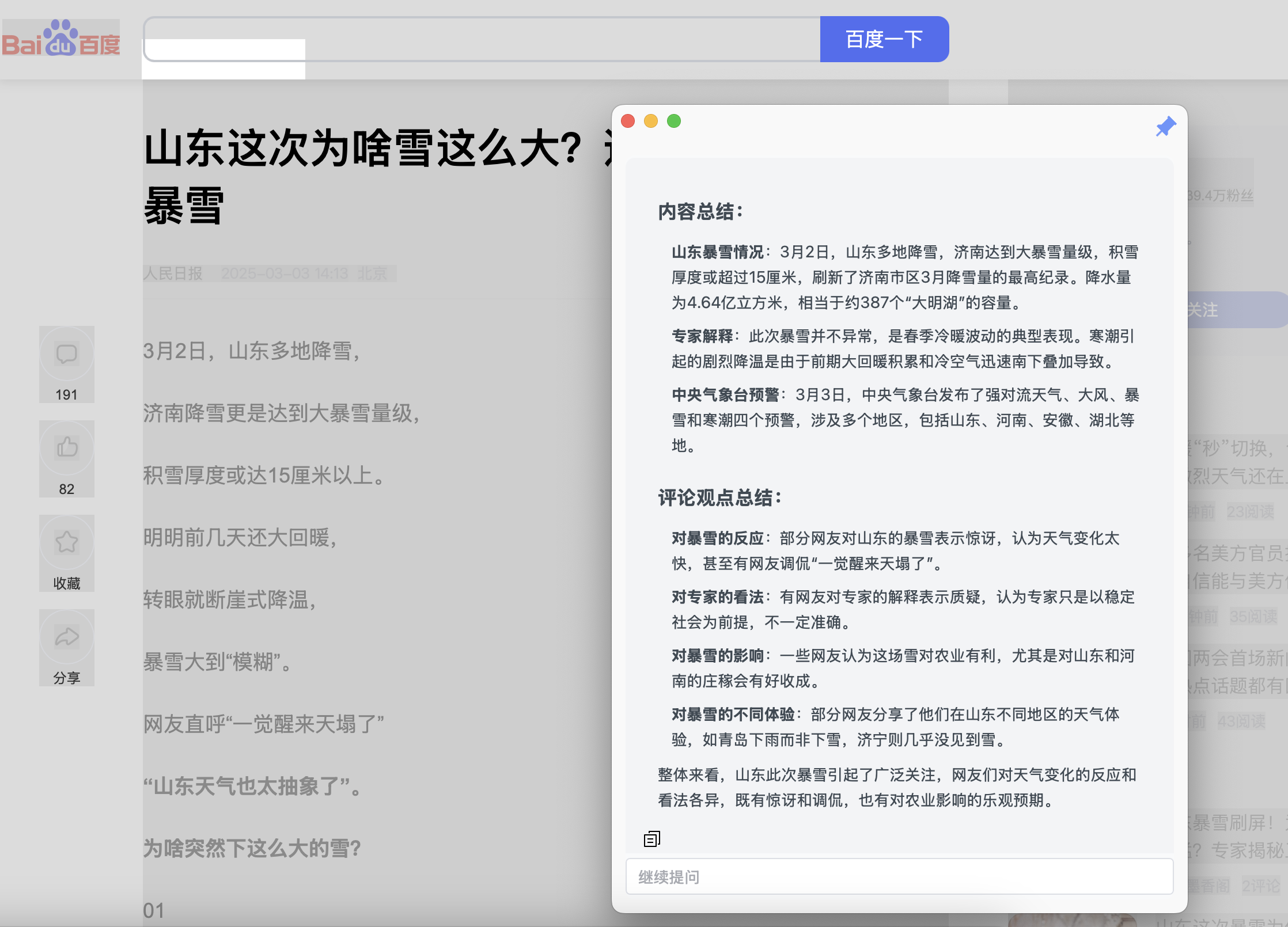Click the 82 like count
The height and width of the screenshot is (927, 1288).
[66, 489]
